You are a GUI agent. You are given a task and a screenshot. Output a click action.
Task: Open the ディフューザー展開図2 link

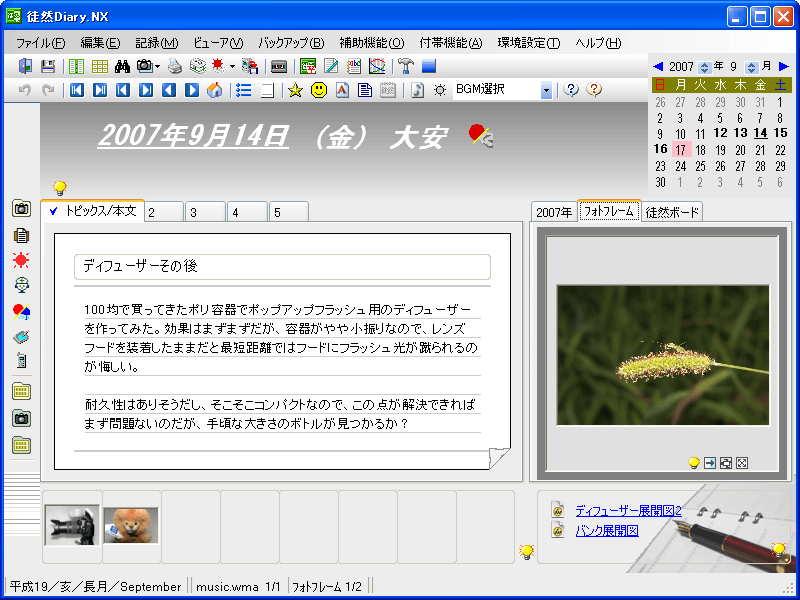click(x=628, y=510)
